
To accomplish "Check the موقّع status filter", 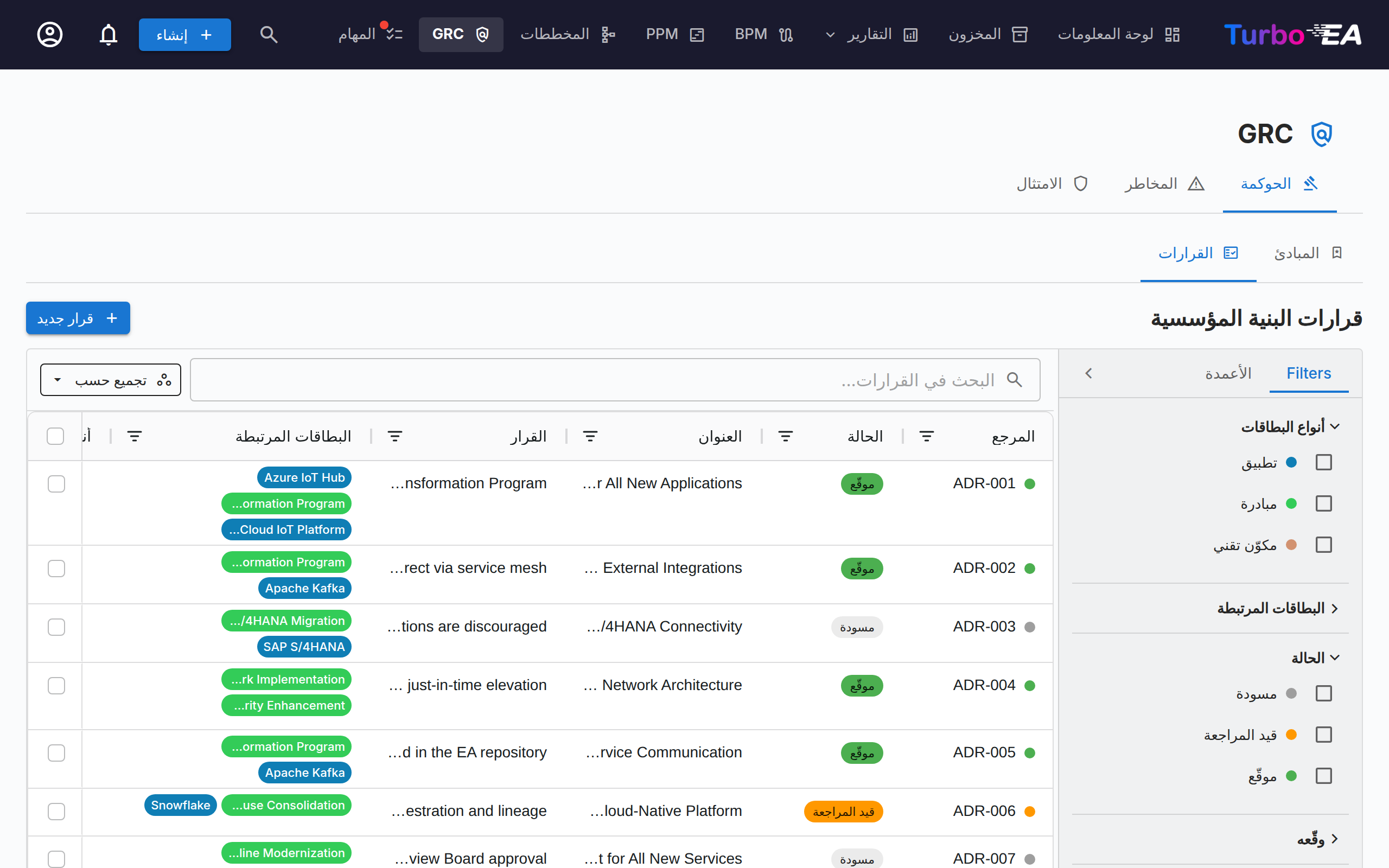I will [1323, 776].
